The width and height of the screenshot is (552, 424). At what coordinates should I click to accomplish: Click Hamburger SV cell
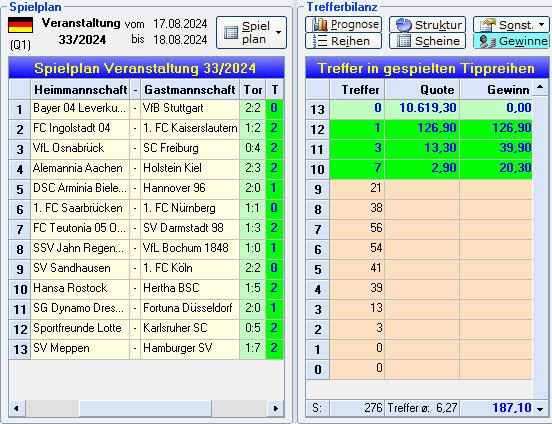(x=190, y=349)
